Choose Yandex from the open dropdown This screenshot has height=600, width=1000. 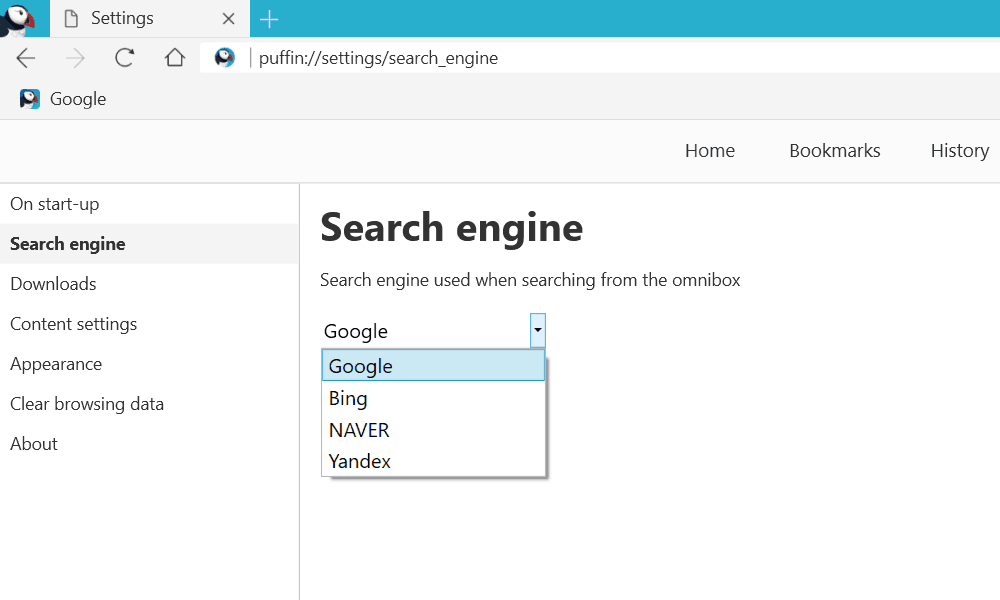pos(359,461)
